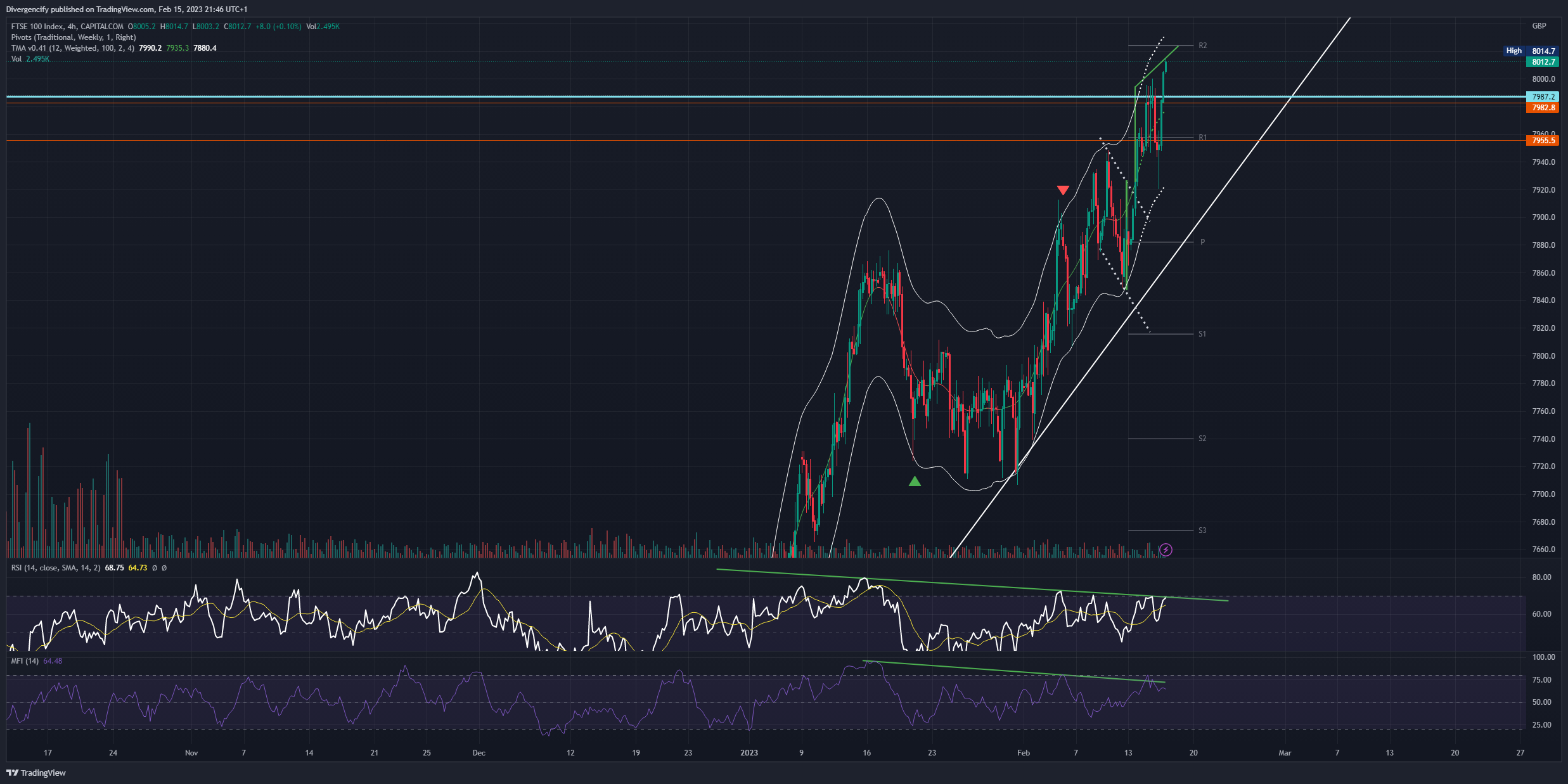1568x784 pixels.
Task: Click the Feb date on the time axis
Action: click(1024, 753)
